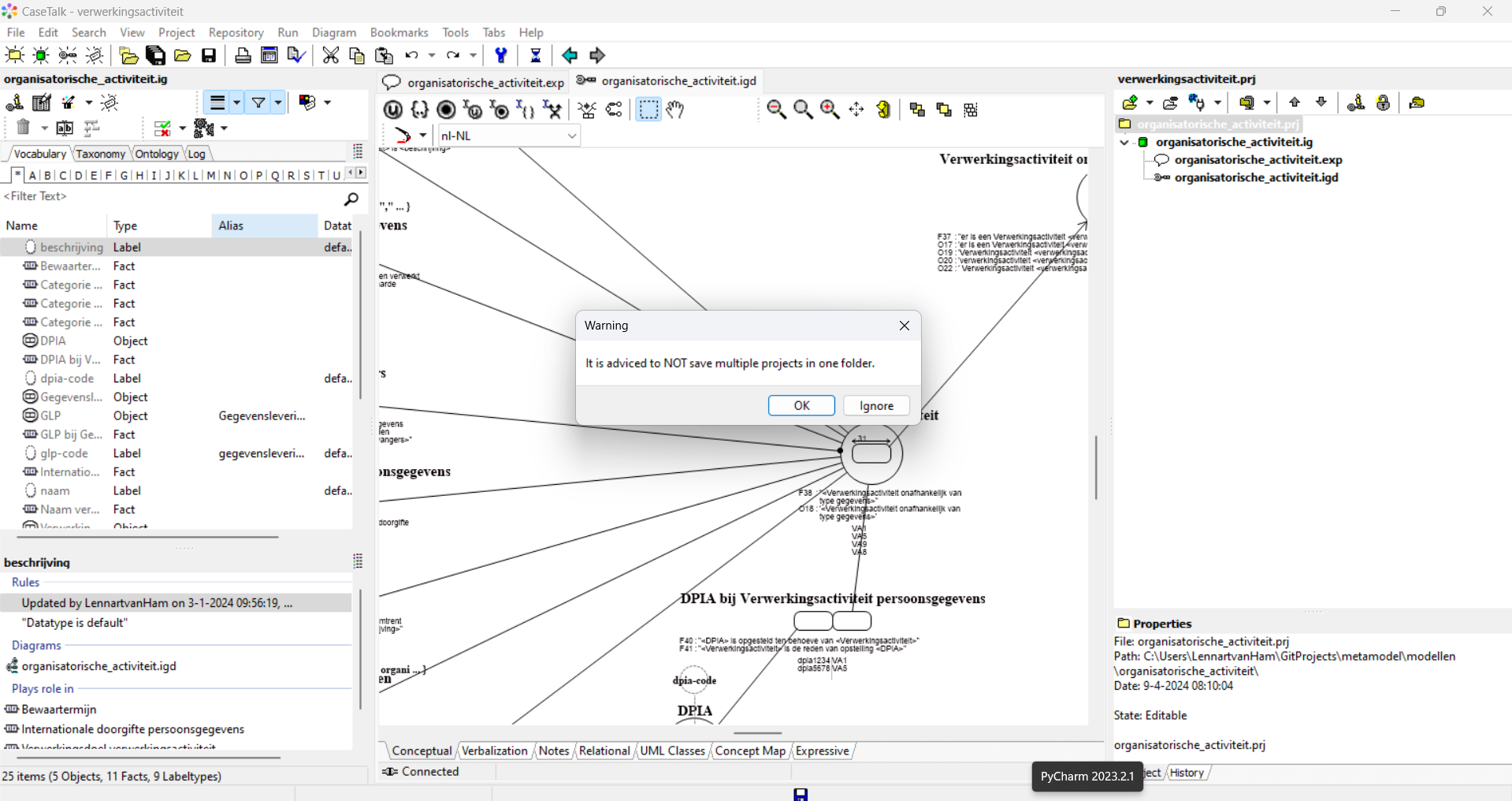This screenshot has height=801, width=1512.
Task: Click the hourglass icon in main toolbar
Action: tap(536, 55)
